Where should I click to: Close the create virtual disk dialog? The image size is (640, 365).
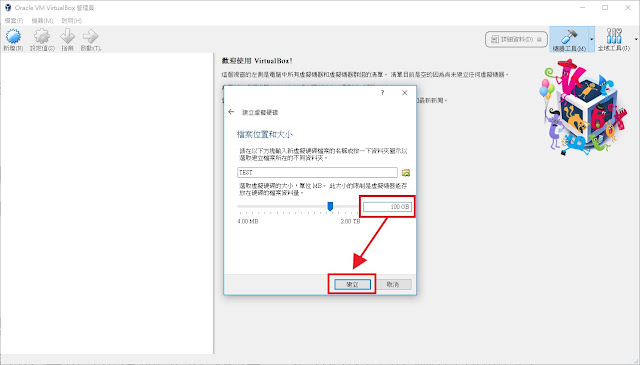tap(404, 93)
